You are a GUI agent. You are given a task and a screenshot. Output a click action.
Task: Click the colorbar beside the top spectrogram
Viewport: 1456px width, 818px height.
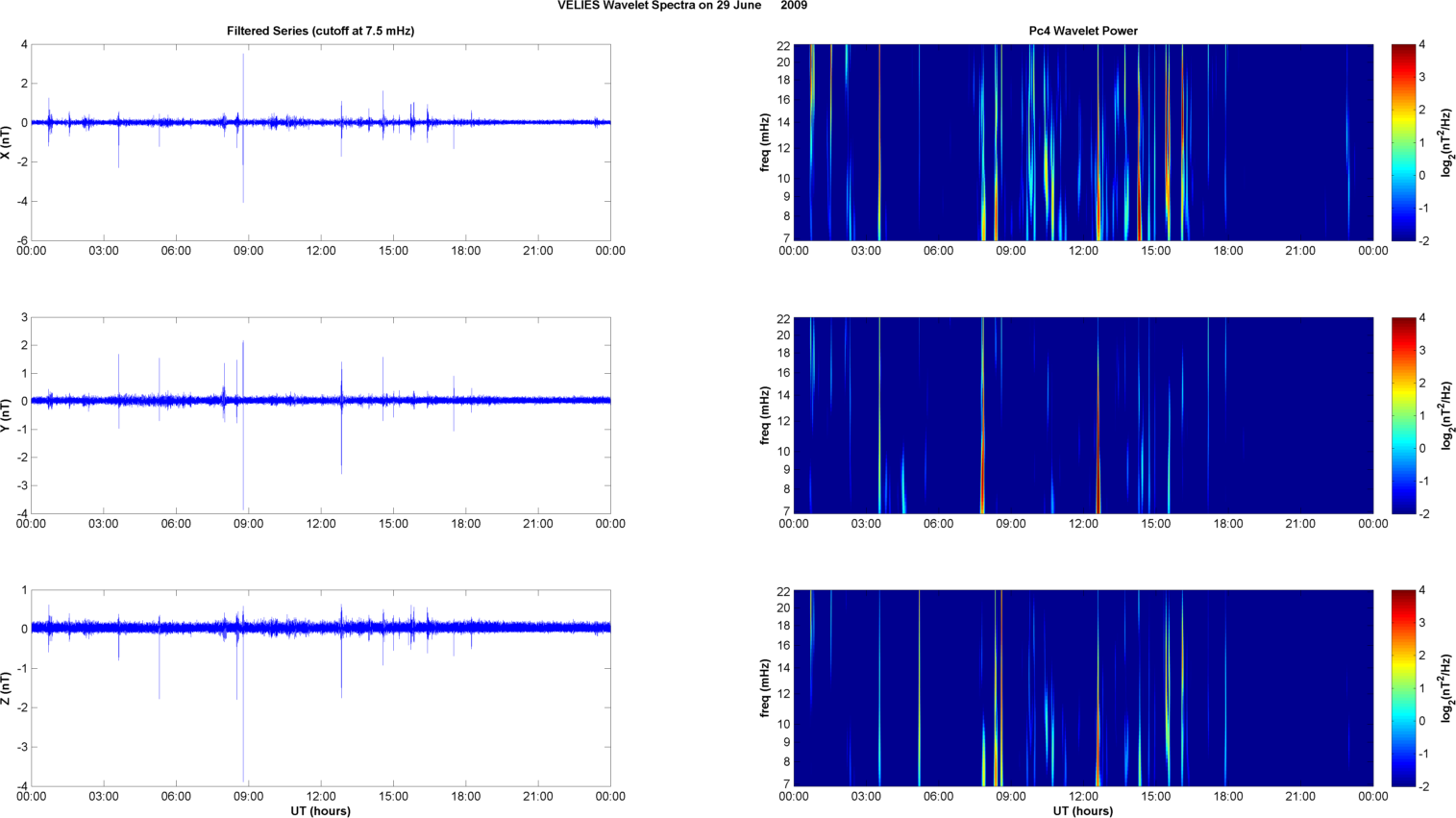click(x=1403, y=142)
